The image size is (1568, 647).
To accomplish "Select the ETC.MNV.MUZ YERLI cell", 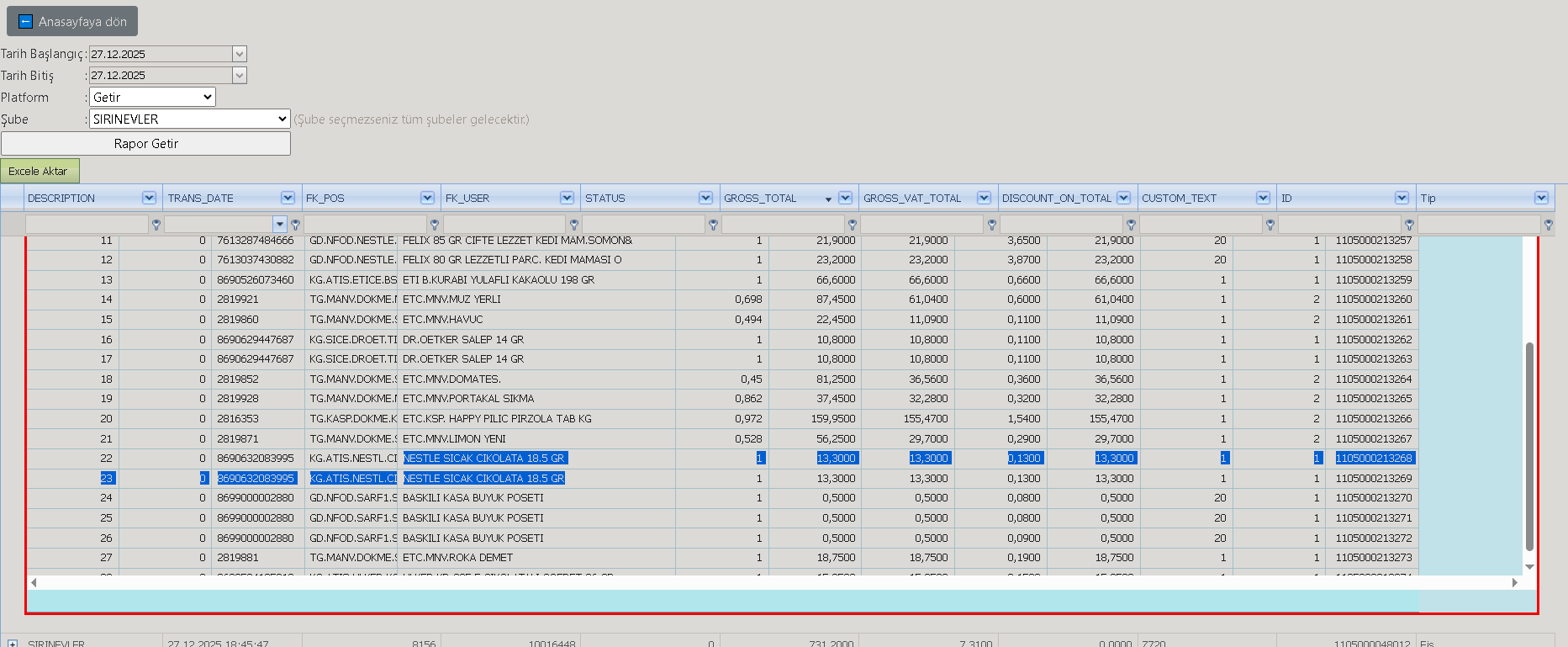I will point(536,300).
